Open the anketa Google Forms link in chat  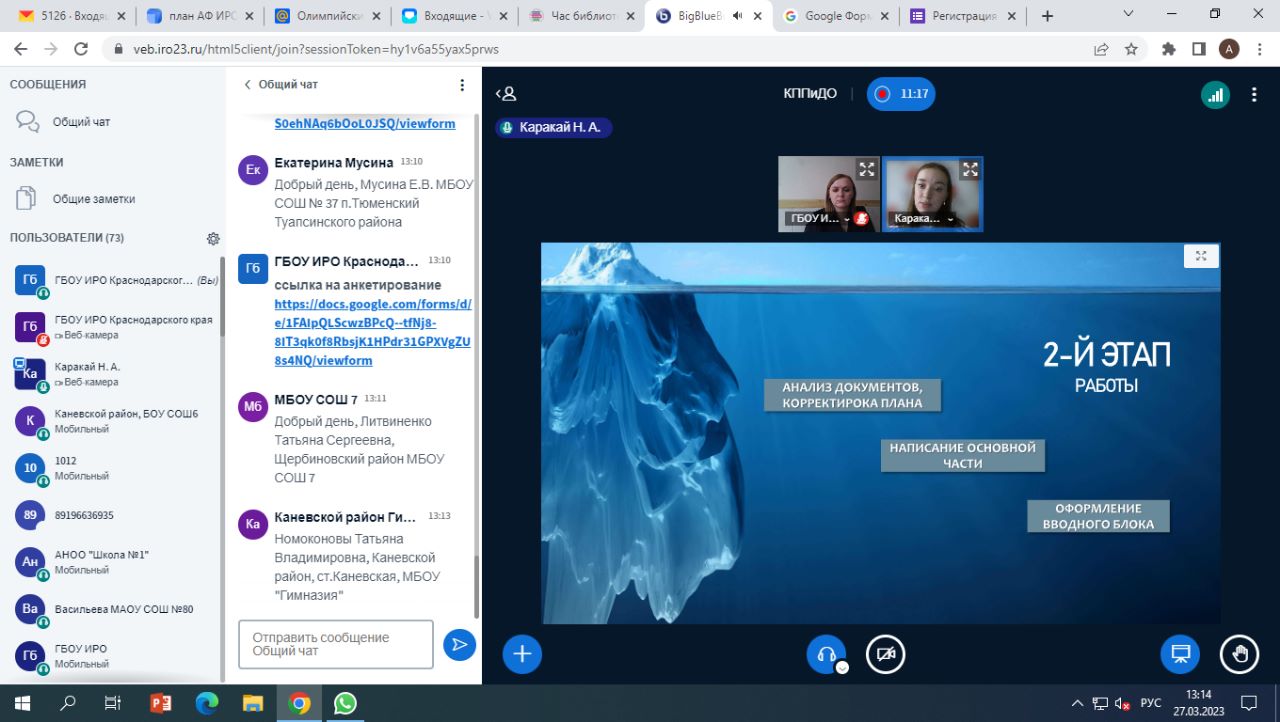(372, 332)
